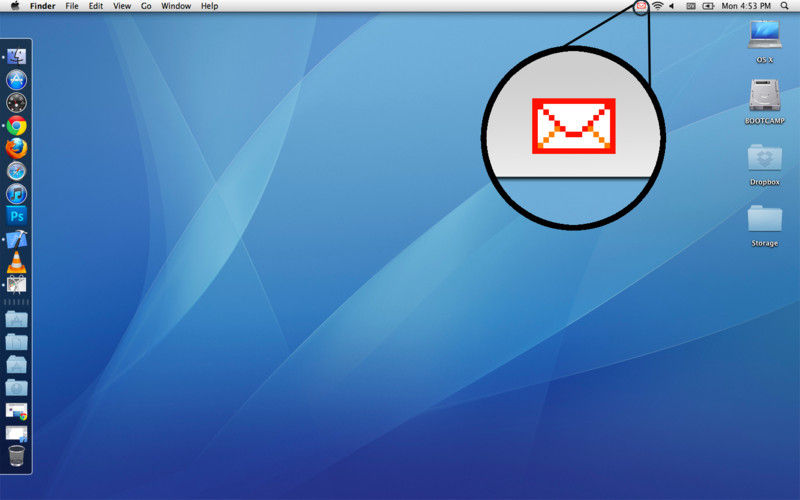Launch VLC media player from the dock

(x=16, y=263)
